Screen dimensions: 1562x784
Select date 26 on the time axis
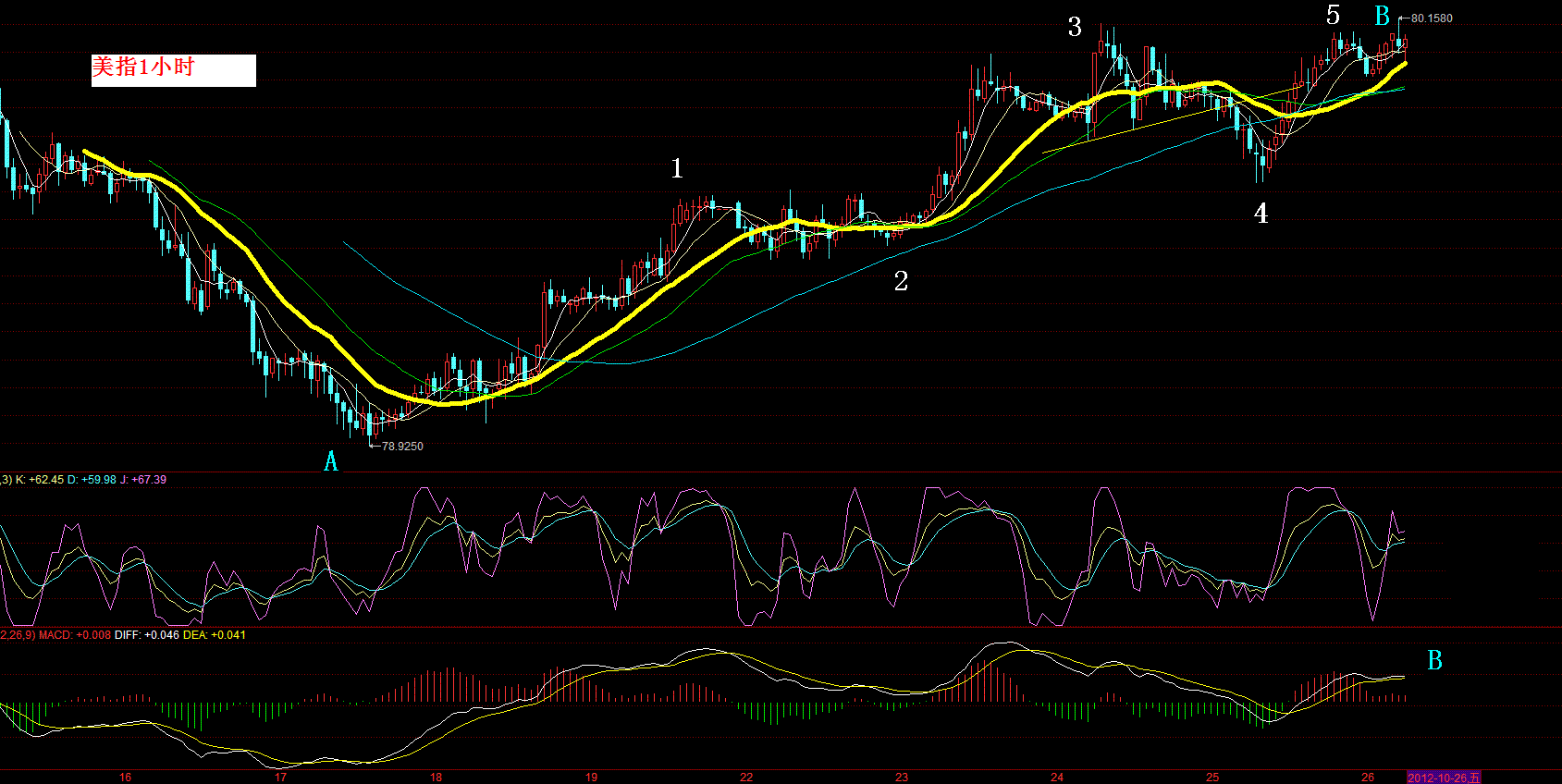coord(1368,778)
